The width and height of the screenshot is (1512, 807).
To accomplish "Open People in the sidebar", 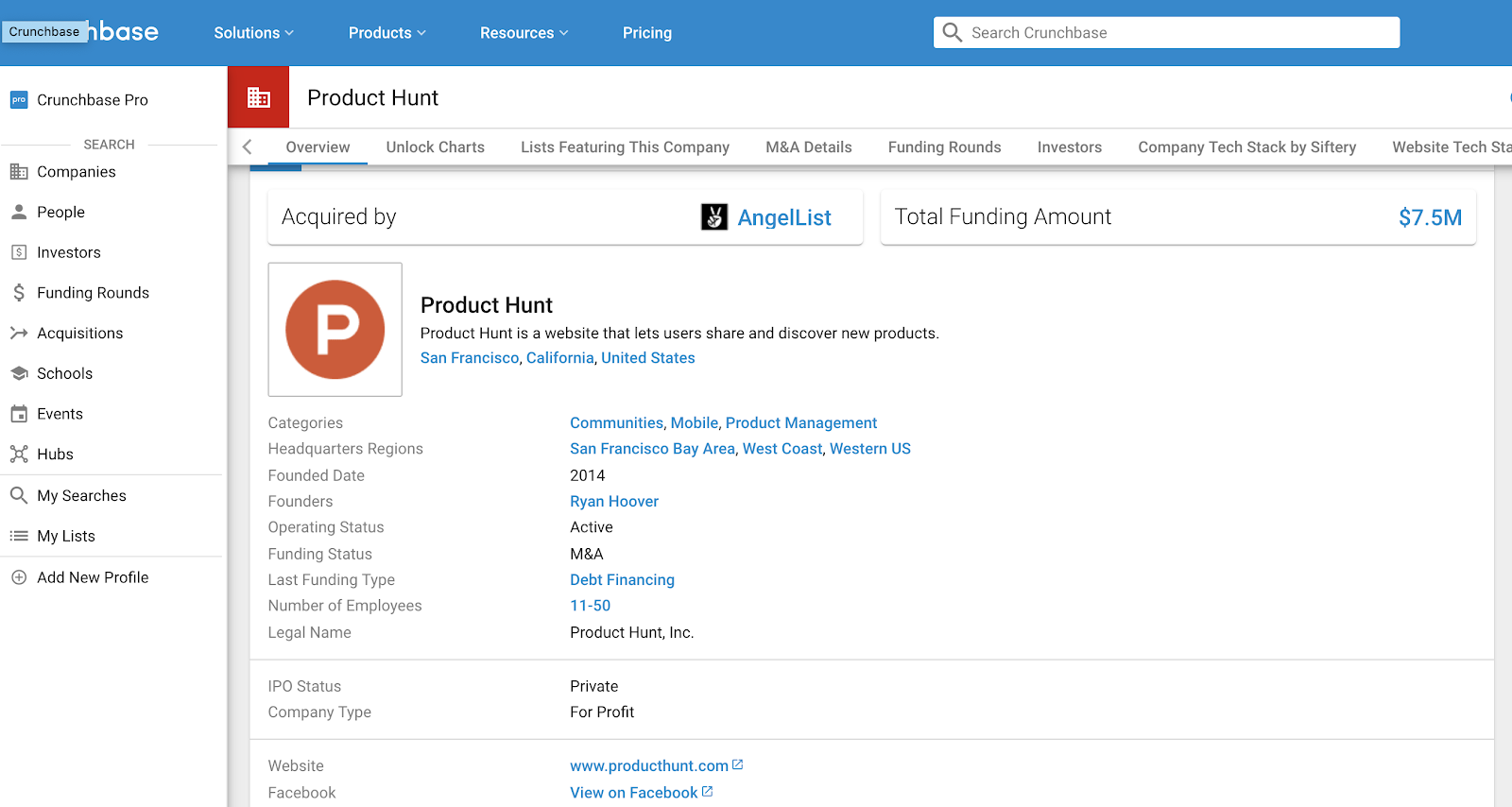I will [x=60, y=213].
